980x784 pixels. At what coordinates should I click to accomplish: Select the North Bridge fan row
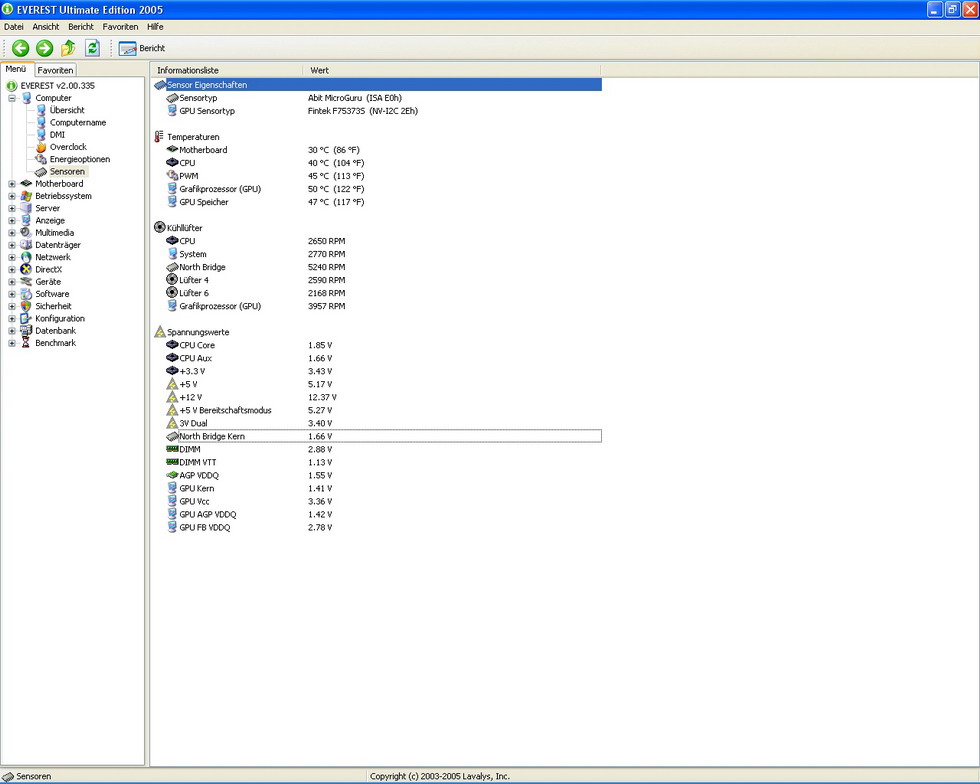384,267
